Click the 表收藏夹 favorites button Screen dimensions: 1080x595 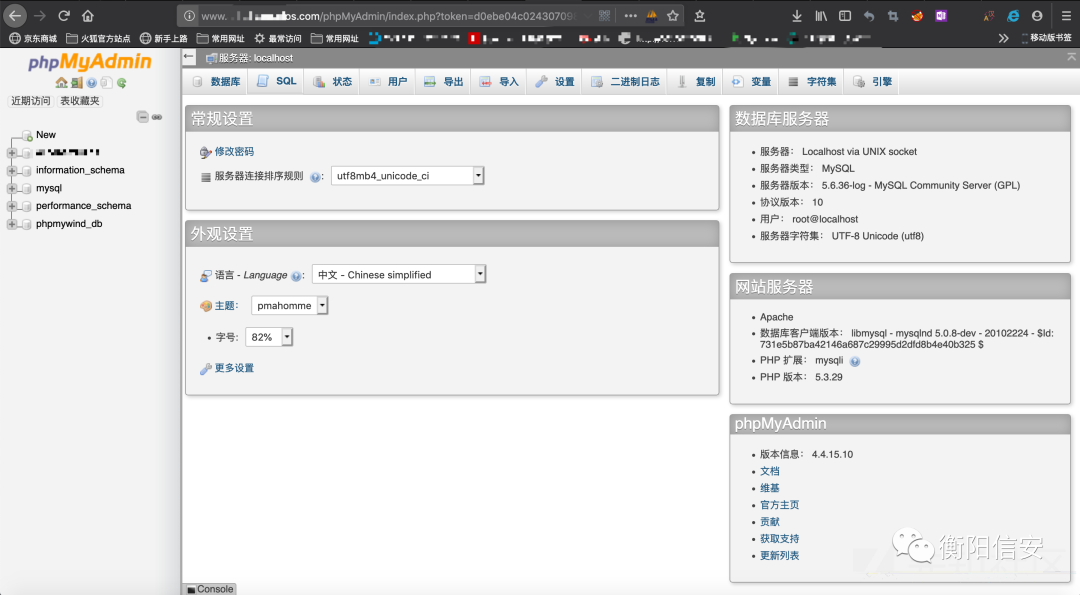tap(80, 101)
